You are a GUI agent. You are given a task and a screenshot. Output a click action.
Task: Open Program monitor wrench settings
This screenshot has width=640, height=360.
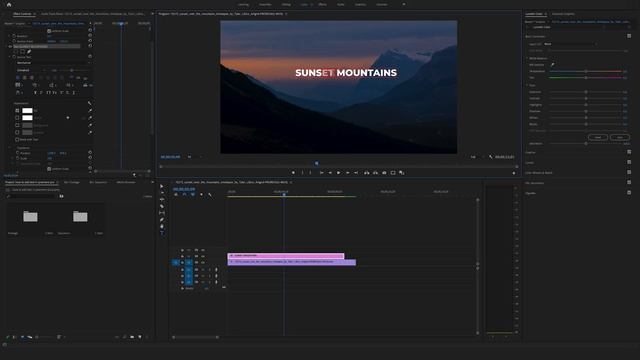(x=491, y=157)
